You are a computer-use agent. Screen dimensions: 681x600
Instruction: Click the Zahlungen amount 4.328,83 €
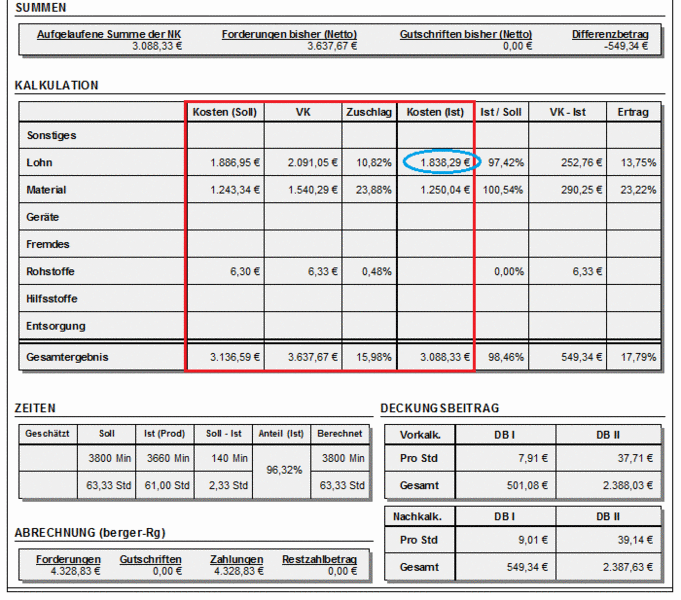coord(238,571)
